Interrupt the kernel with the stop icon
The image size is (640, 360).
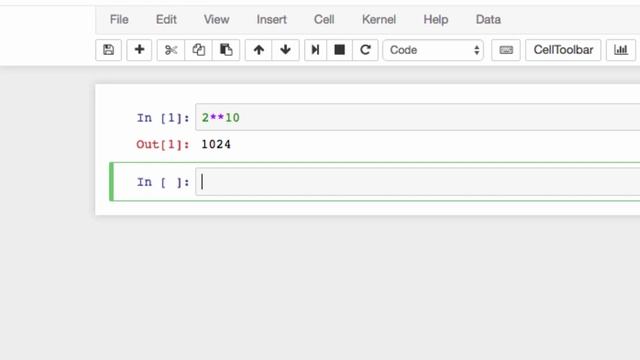tap(340, 50)
